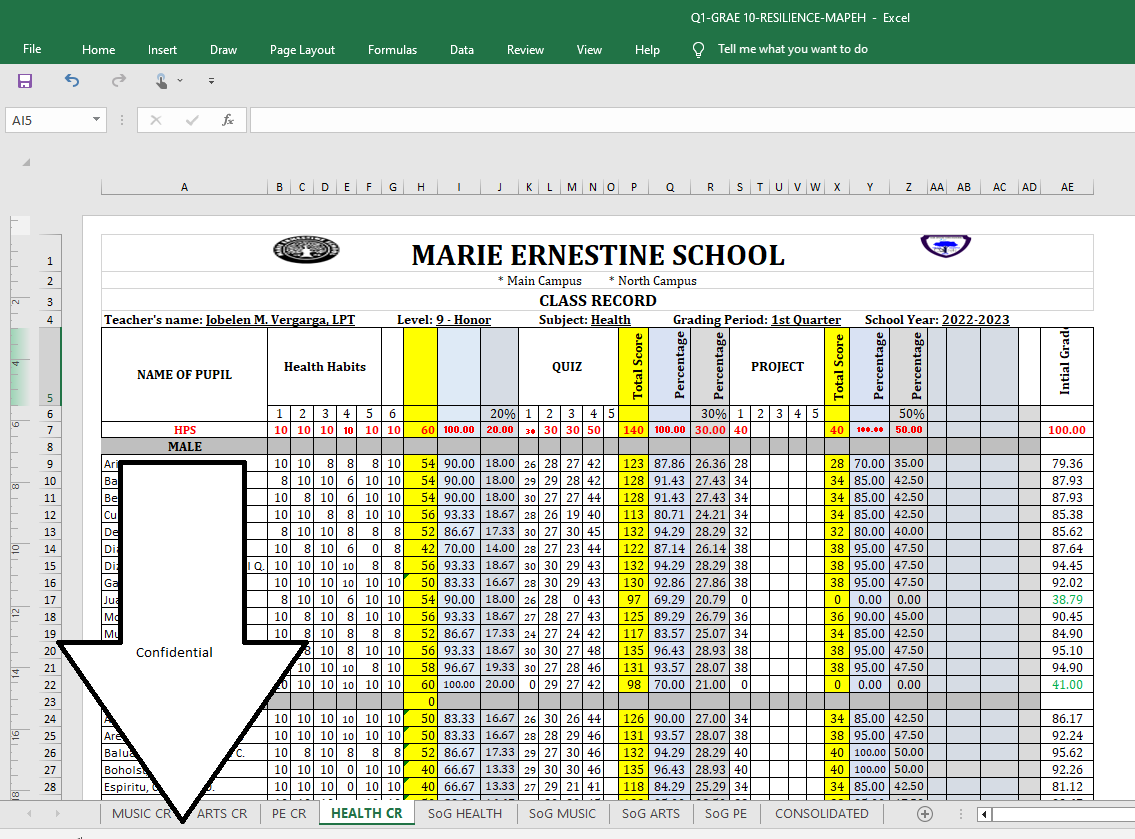
Task: Click the MALE section label cell
Action: (185, 447)
